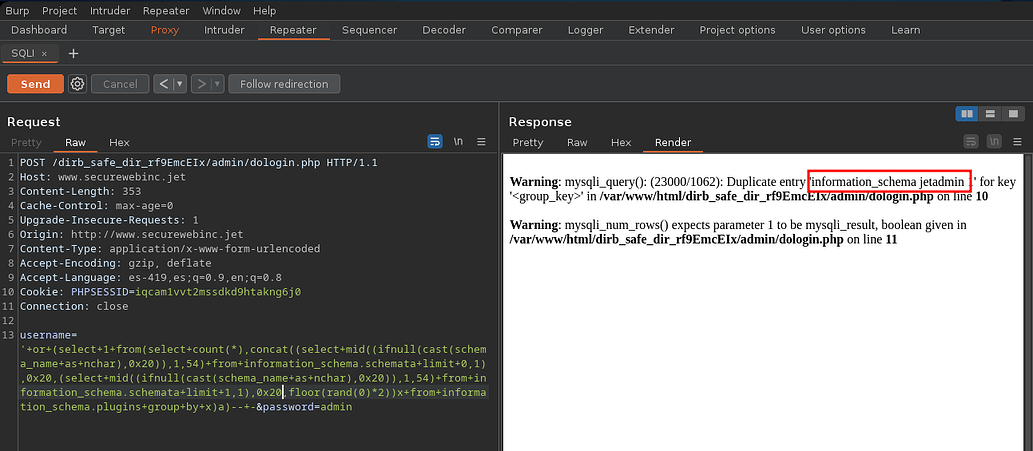Image resolution: width=1033 pixels, height=451 pixels.
Task: Show non-printable \n characters in request
Action: tap(458, 142)
